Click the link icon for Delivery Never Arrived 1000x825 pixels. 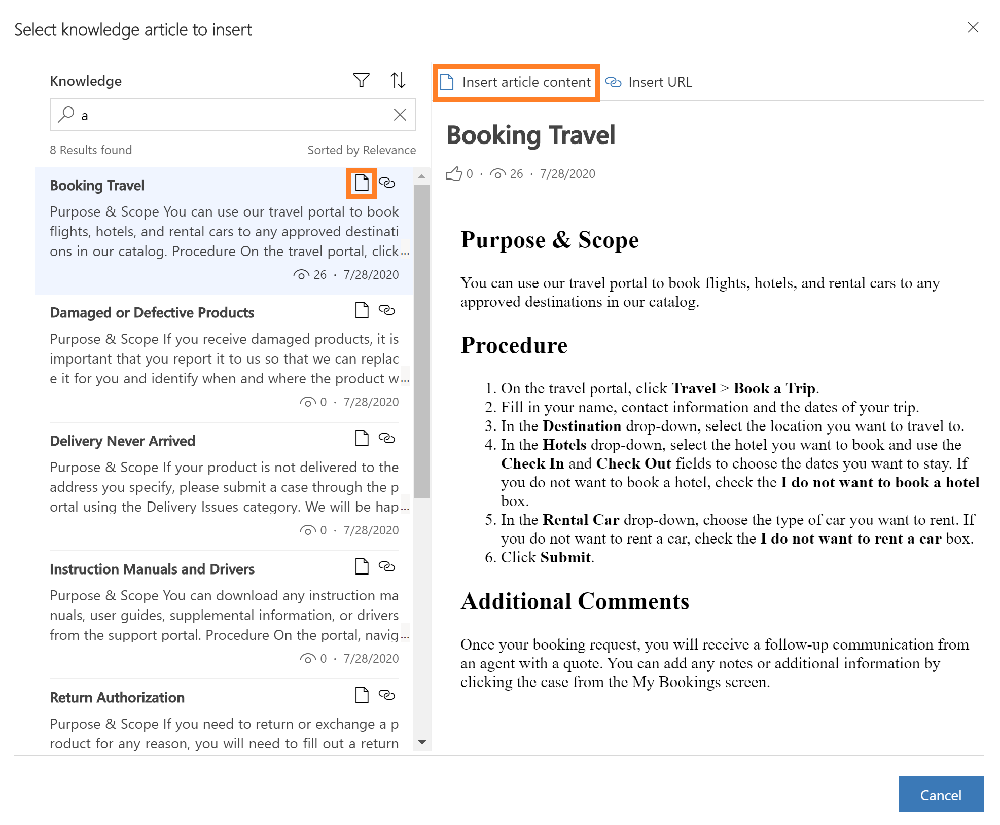[387, 438]
